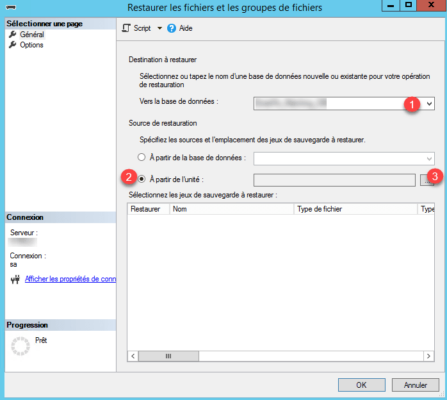Click the Script scroll icon
Viewport: 447px width, 400px height.
pos(126,28)
